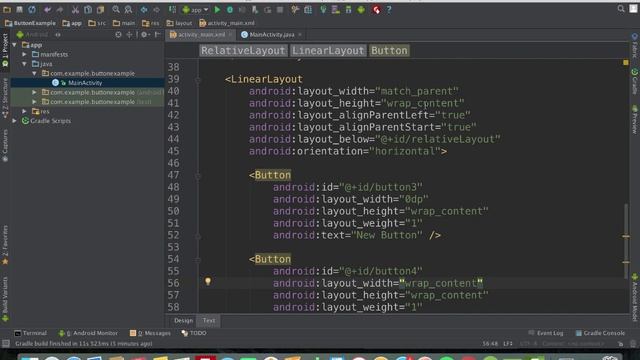The width and height of the screenshot is (640, 360).
Task: Expand the com.example.buttonexample androidTest package
Action: tap(34, 93)
